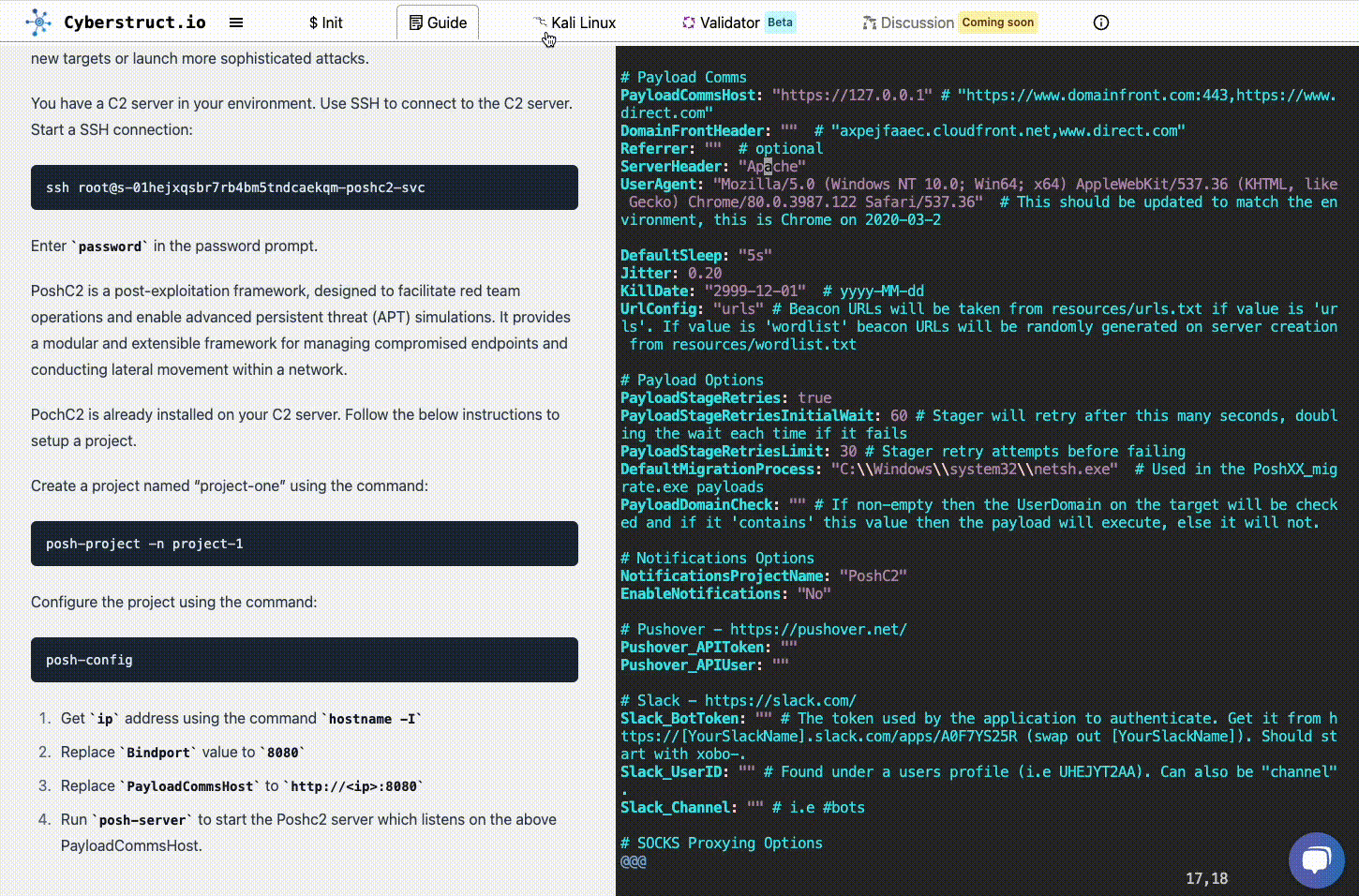The width and height of the screenshot is (1359, 896).
Task: Click the Kali Linux dragon icon
Action: coord(540,22)
